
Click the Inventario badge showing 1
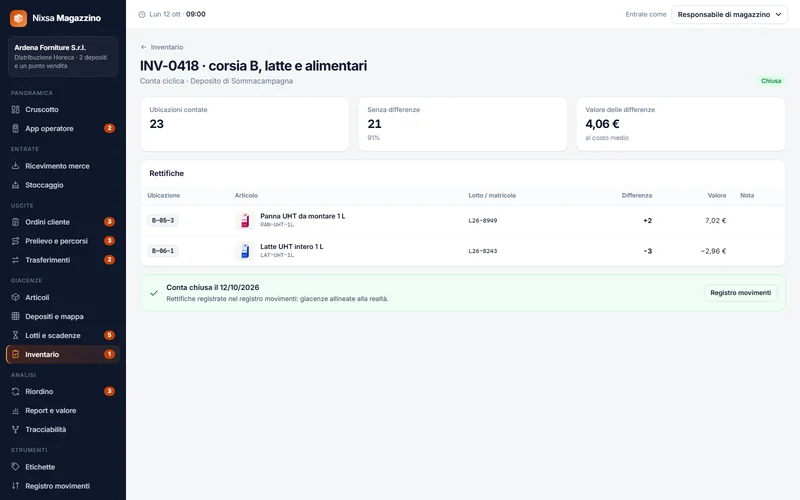pyautogui.click(x=109, y=354)
